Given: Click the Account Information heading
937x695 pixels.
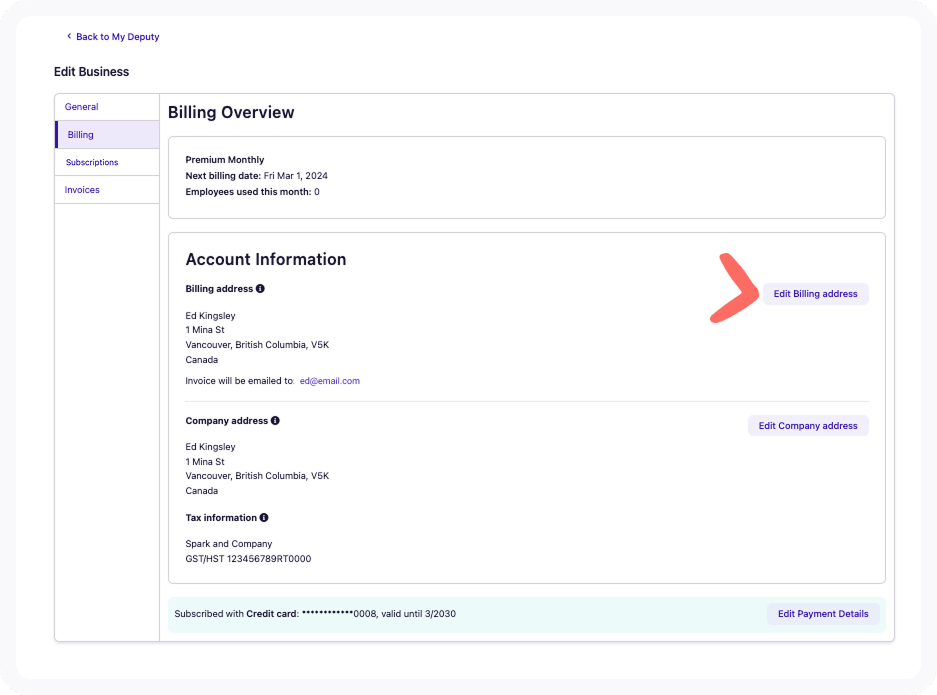Looking at the screenshot, I should [266, 259].
